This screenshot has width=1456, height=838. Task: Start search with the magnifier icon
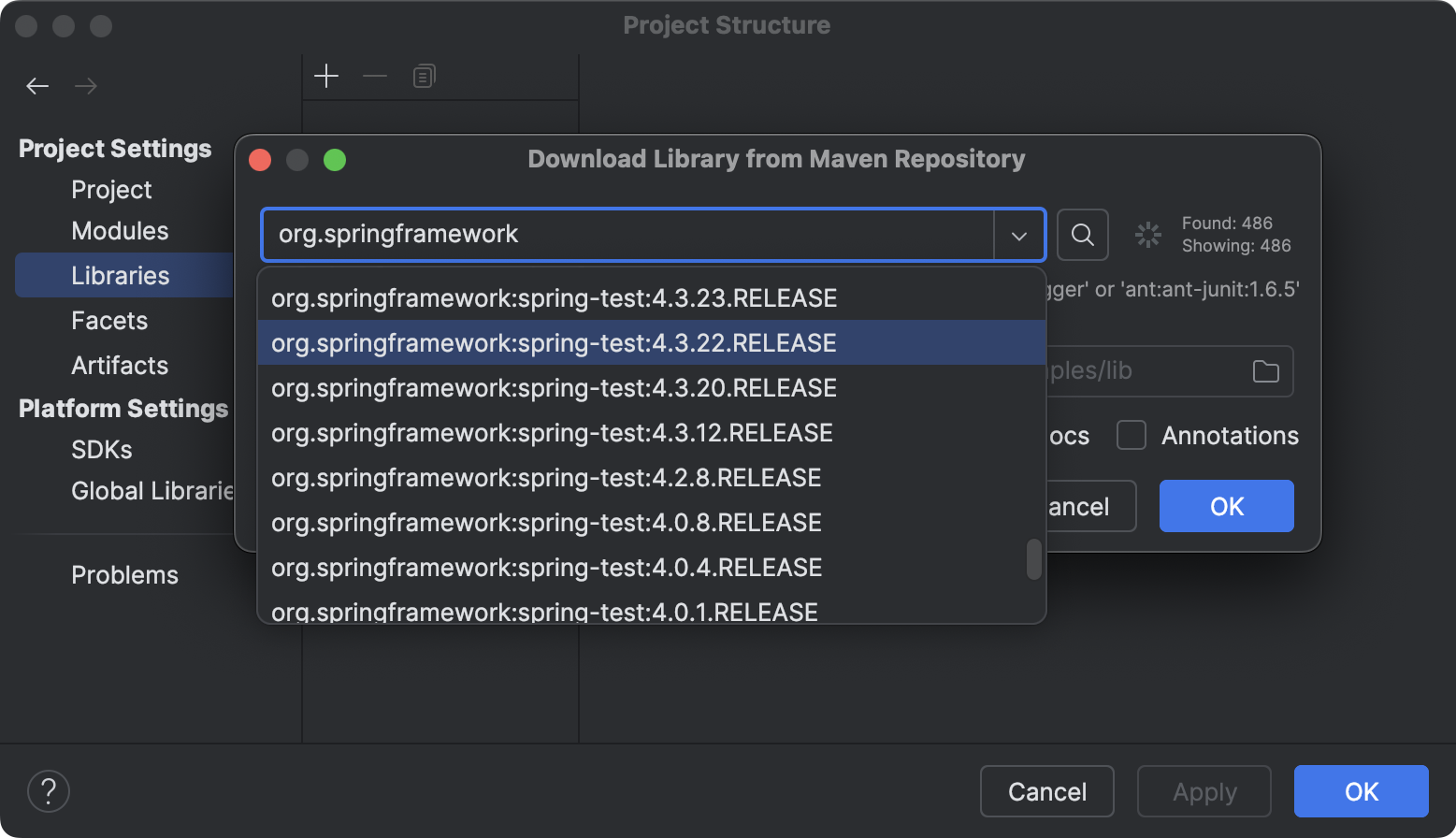click(1082, 235)
